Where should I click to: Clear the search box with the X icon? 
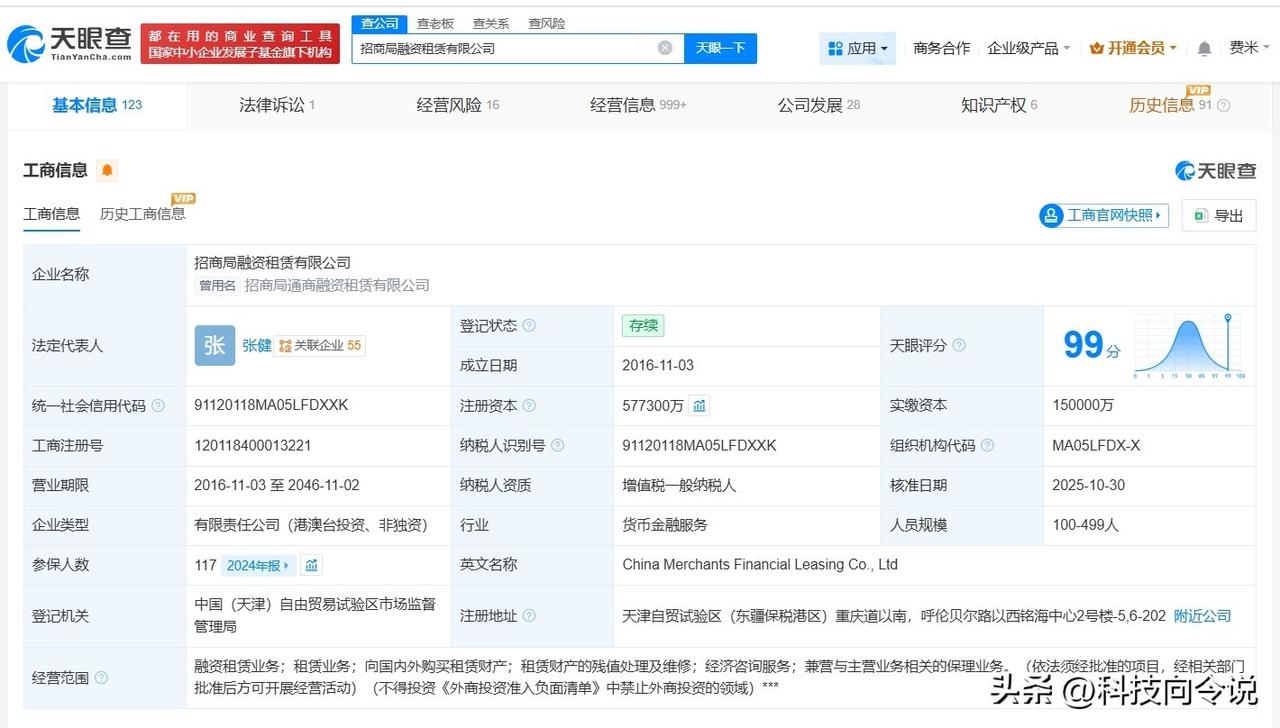(x=665, y=48)
